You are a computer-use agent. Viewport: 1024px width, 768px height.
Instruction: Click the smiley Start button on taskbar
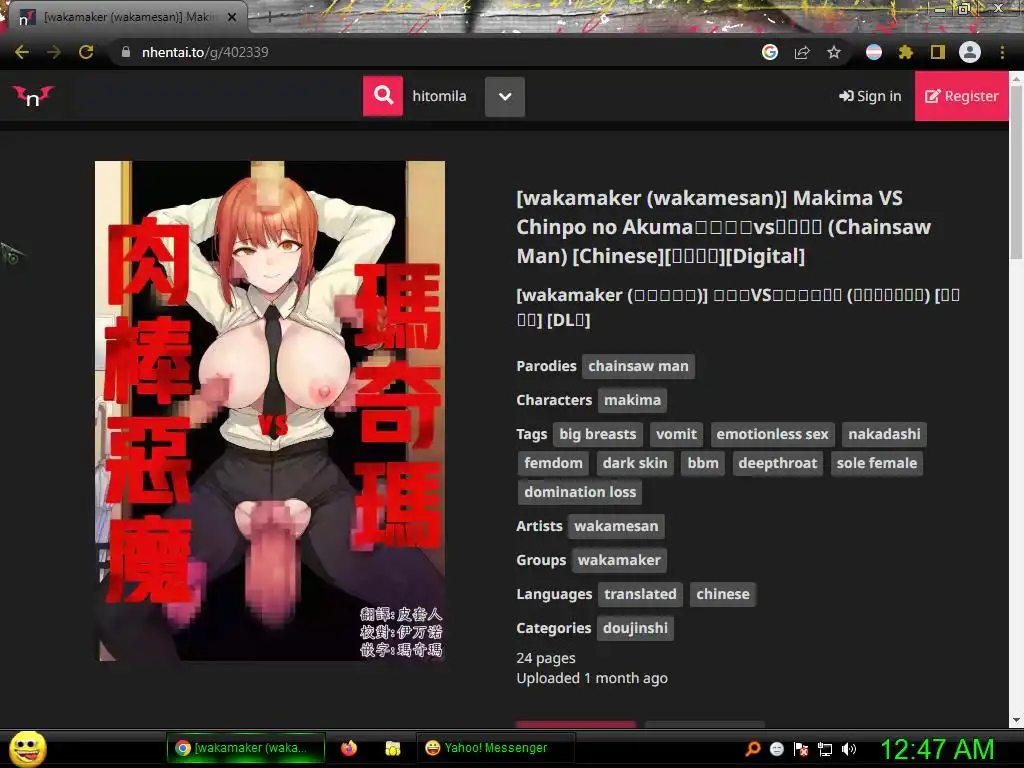[x=27, y=748]
